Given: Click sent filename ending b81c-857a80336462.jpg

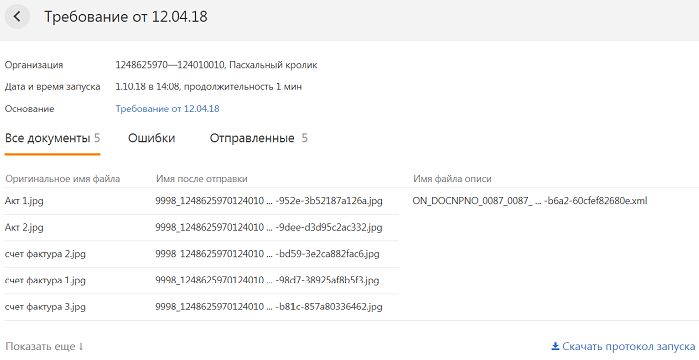Looking at the screenshot, I should pyautogui.click(x=269, y=307).
